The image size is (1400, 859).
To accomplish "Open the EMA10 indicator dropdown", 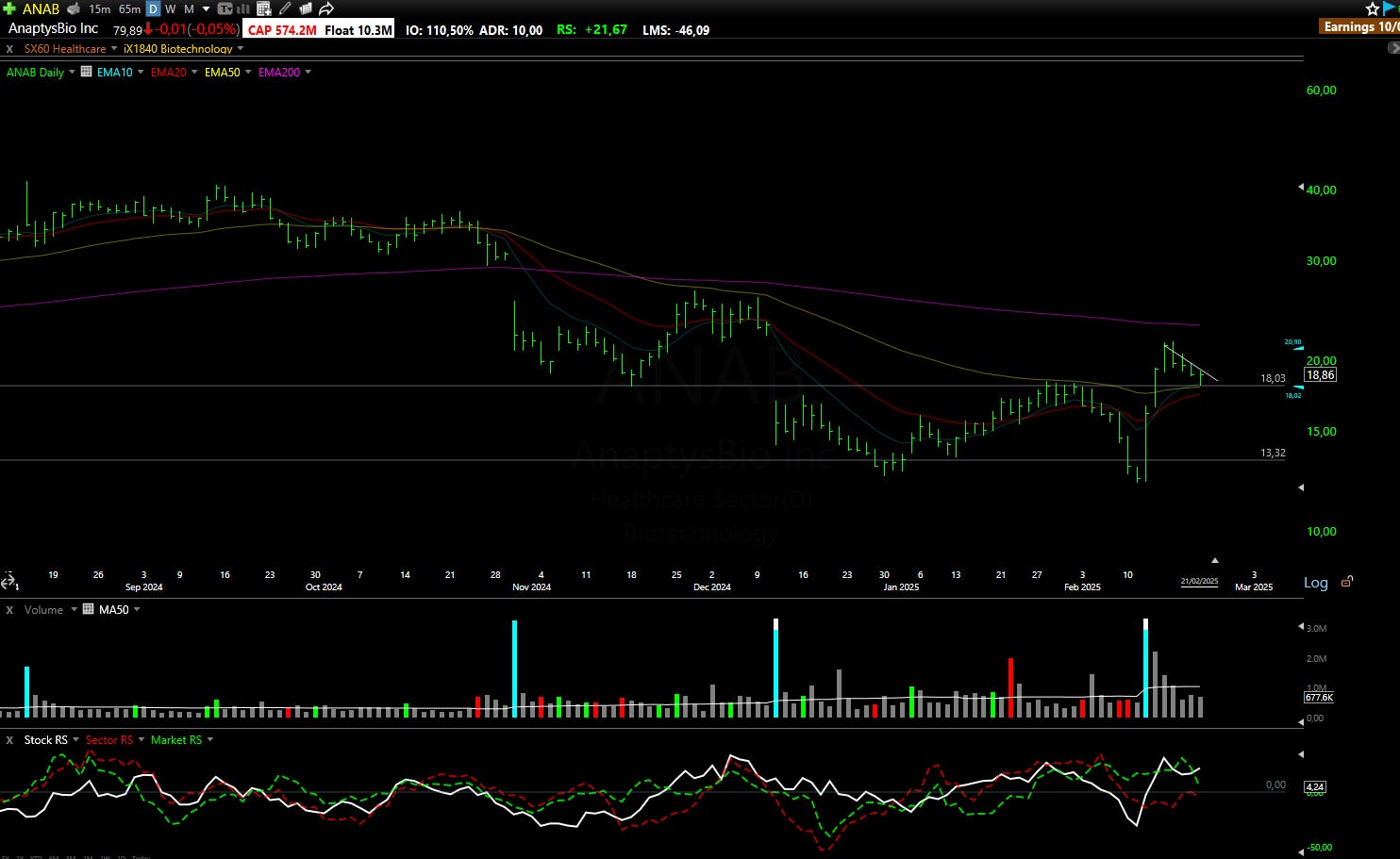I will (141, 73).
